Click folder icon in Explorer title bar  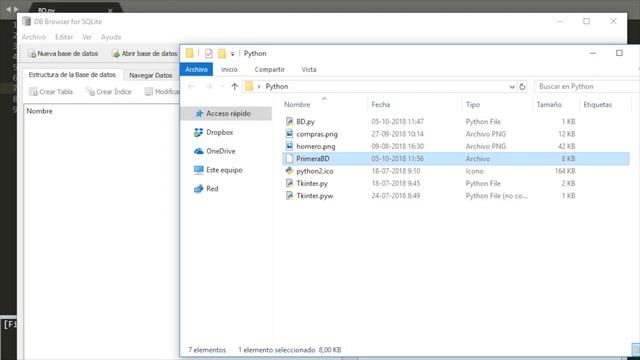189,53
